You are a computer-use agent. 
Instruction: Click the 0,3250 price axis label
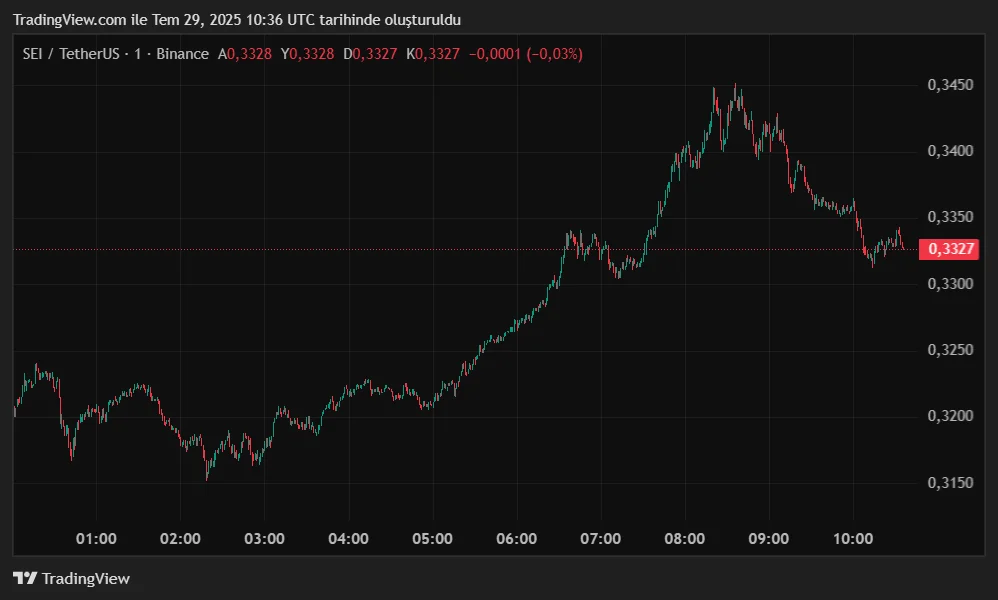[950, 349]
